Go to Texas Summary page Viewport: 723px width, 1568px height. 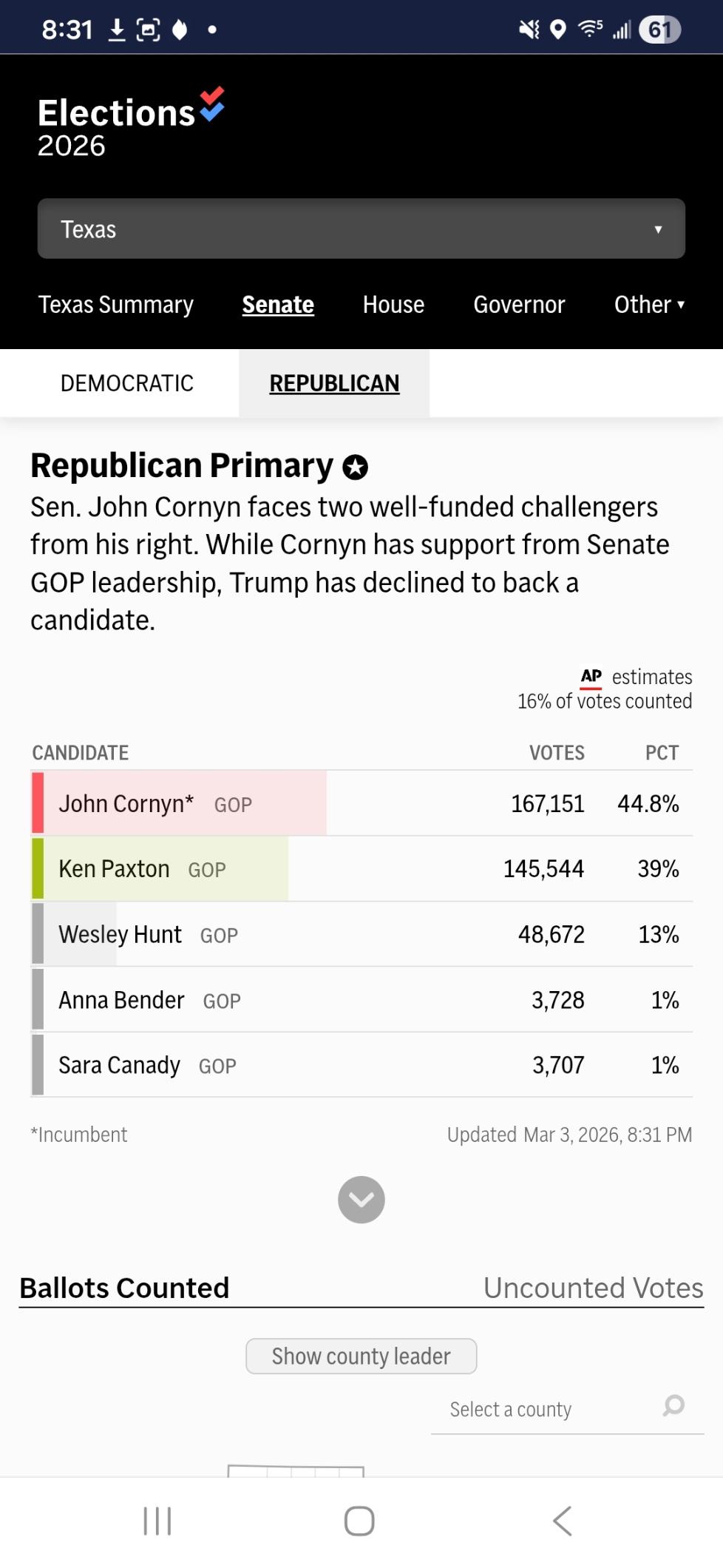coord(116,305)
